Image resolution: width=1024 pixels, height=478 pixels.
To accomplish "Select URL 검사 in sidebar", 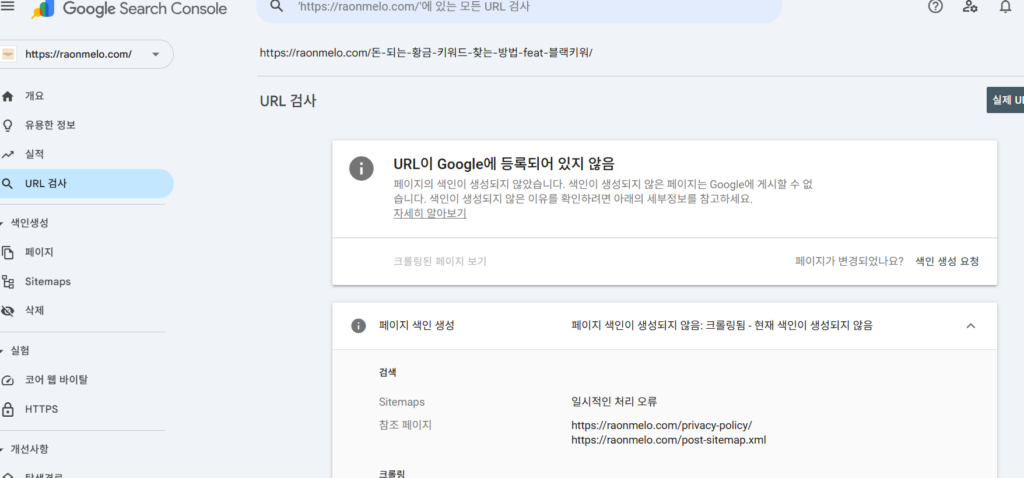I will pyautogui.click(x=87, y=183).
